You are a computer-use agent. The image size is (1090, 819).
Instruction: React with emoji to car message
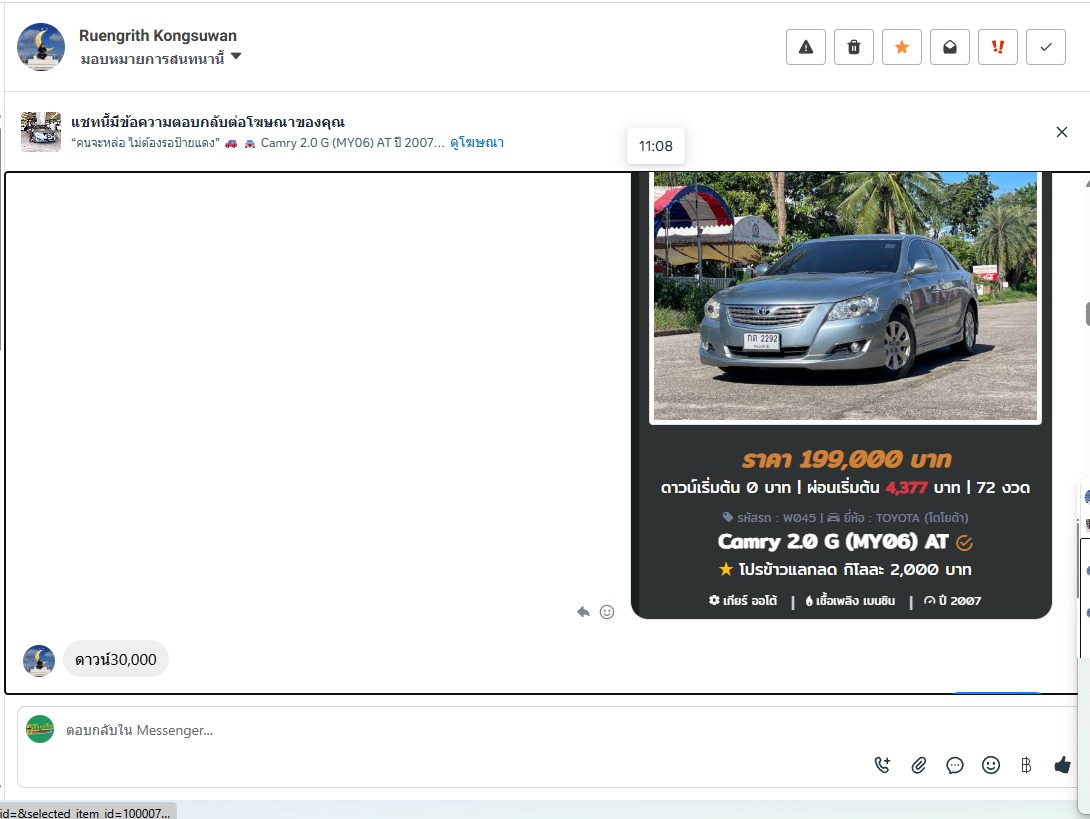pyautogui.click(x=607, y=612)
